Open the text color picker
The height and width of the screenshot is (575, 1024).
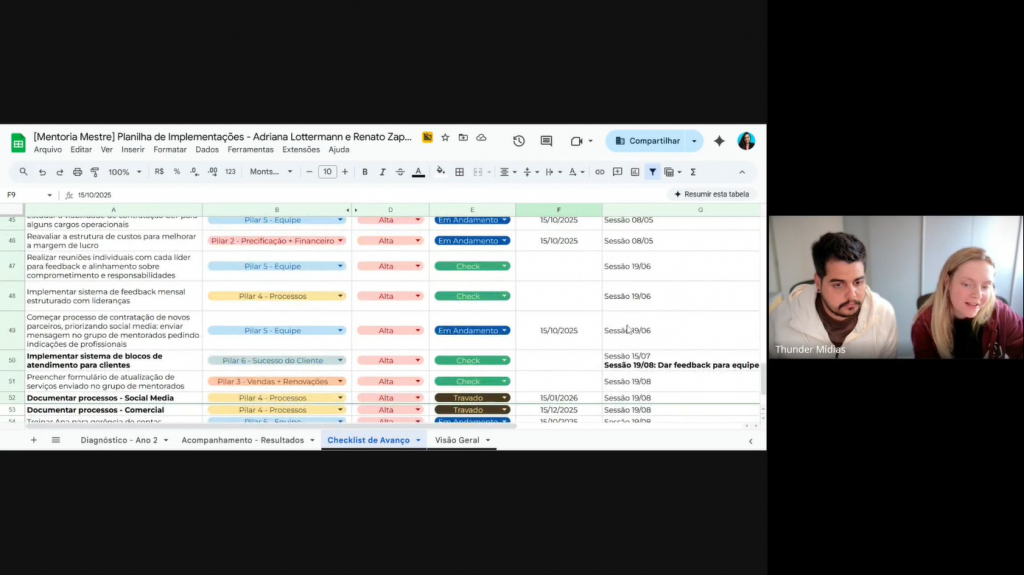[418, 172]
